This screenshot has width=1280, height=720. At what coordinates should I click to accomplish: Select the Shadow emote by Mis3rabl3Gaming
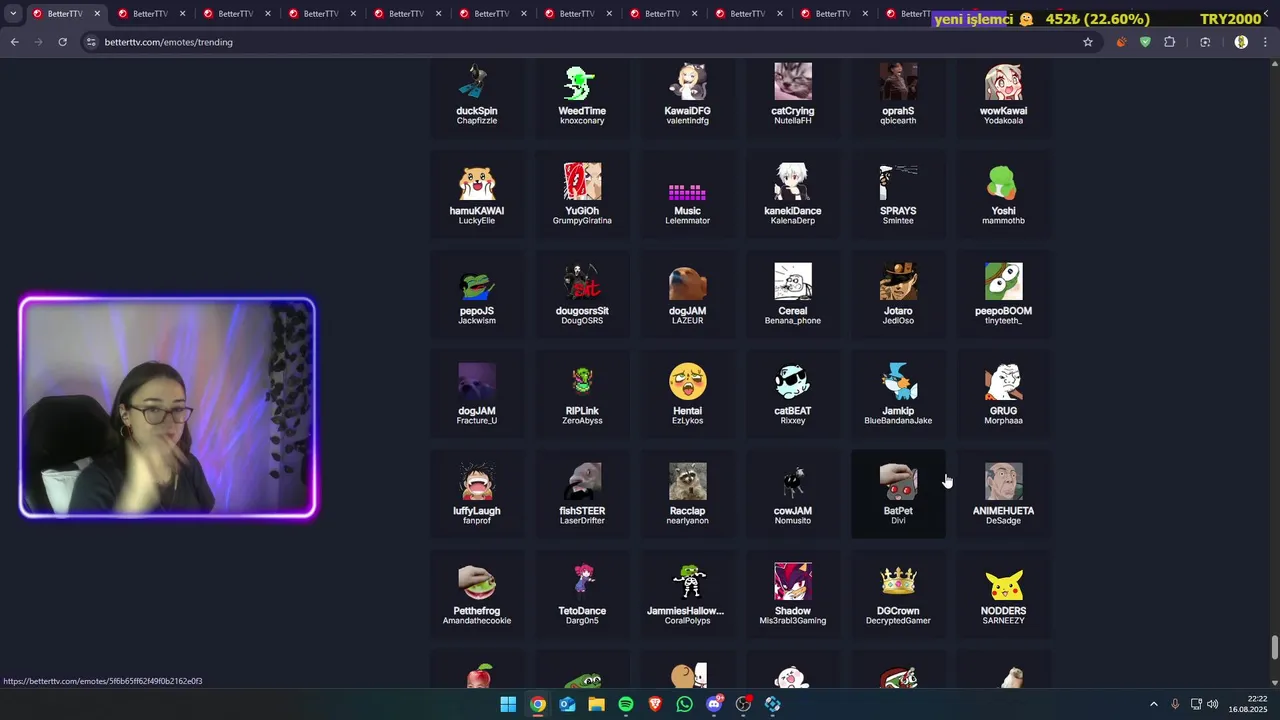click(793, 595)
